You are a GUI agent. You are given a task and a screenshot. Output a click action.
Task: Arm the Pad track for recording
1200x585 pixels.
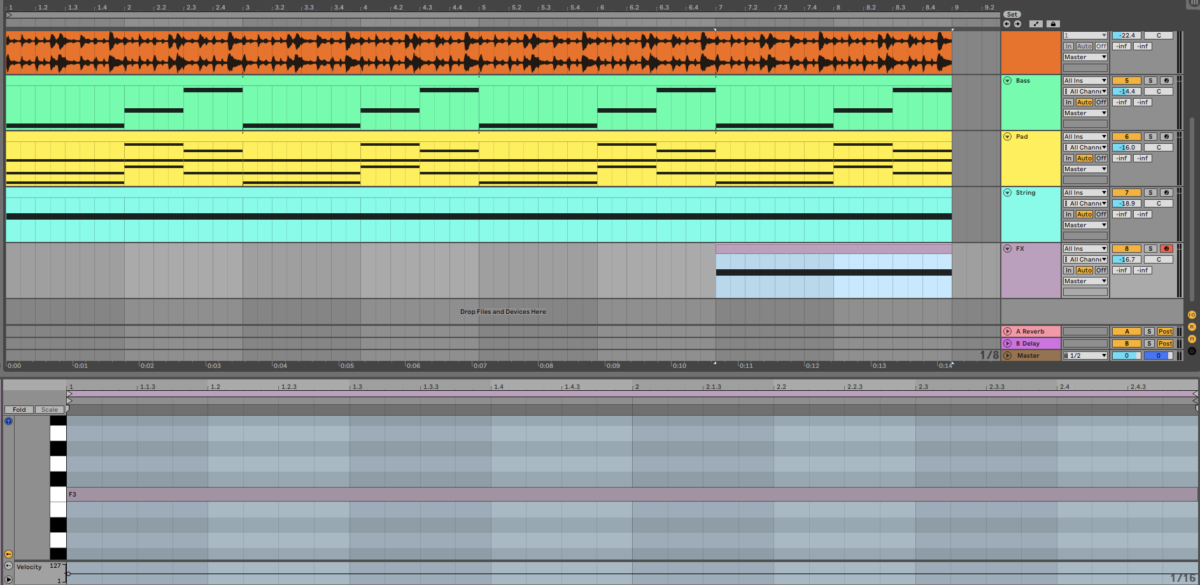pos(1166,136)
